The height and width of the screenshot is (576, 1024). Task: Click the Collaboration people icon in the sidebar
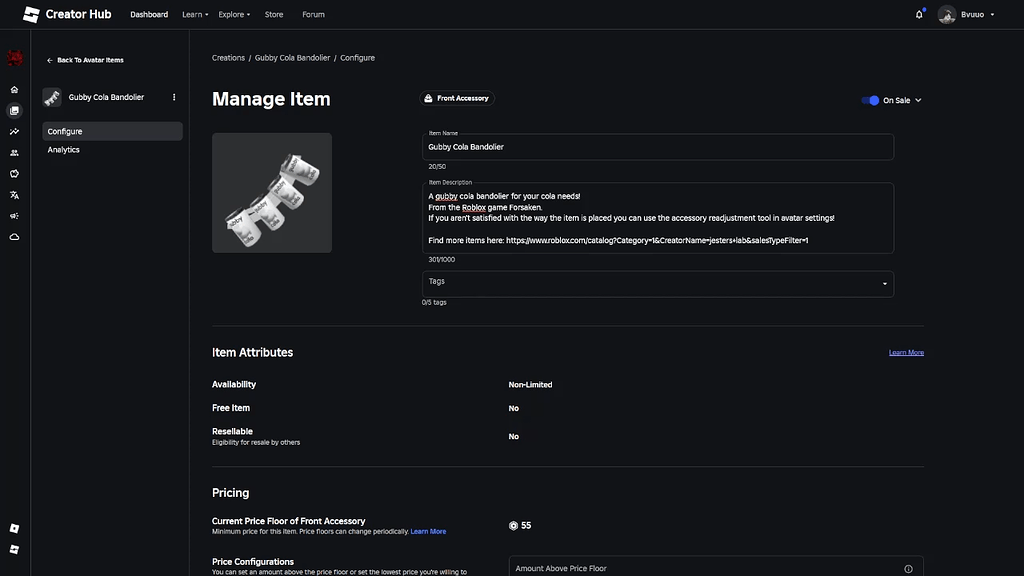pyautogui.click(x=14, y=153)
